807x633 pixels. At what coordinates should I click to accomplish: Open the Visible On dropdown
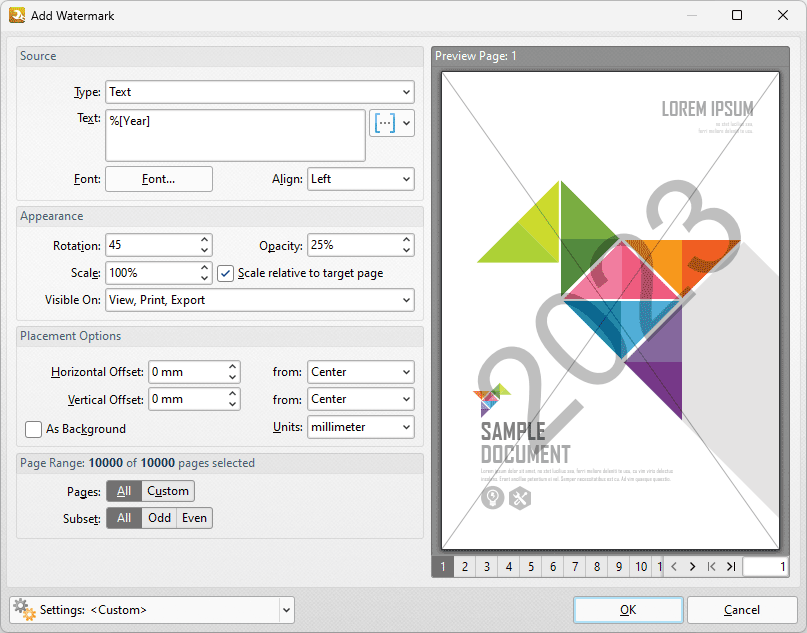(x=259, y=300)
